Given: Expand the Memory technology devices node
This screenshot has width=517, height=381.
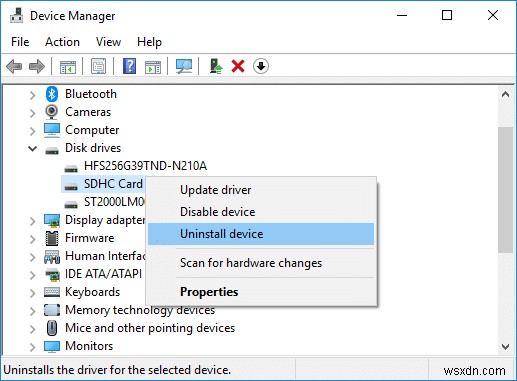Looking at the screenshot, I should point(32,311).
